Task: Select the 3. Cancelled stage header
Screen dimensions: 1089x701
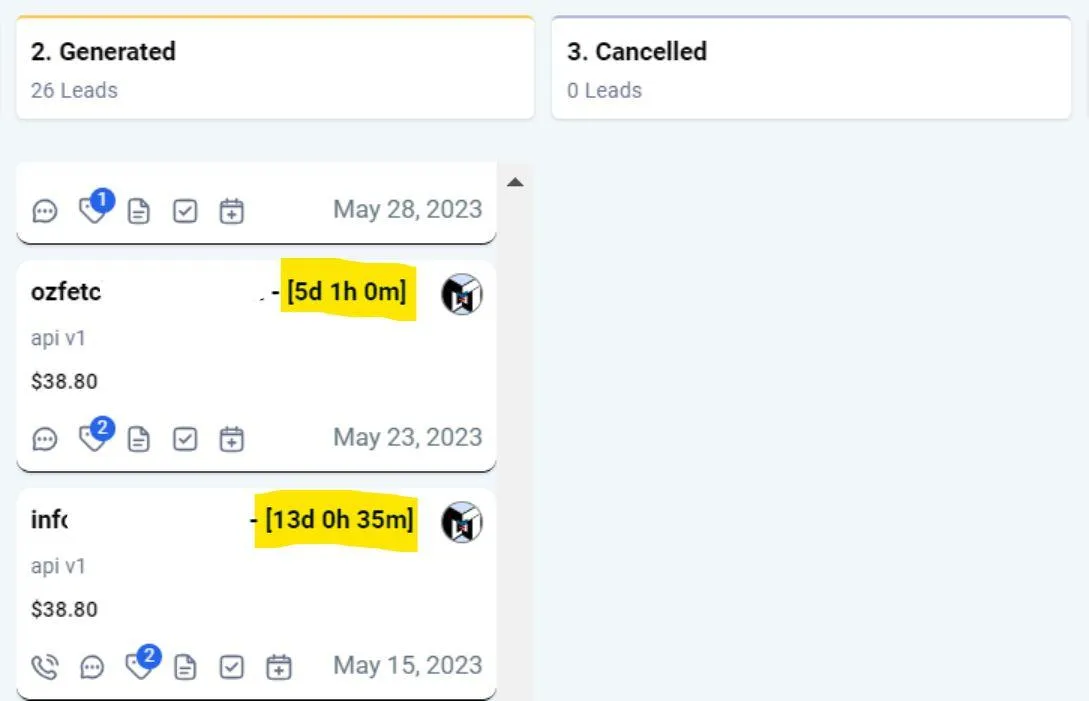Action: click(x=811, y=68)
